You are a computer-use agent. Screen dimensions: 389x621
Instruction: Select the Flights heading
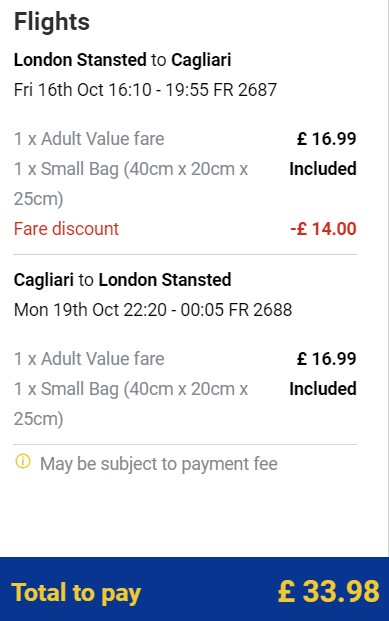point(52,21)
